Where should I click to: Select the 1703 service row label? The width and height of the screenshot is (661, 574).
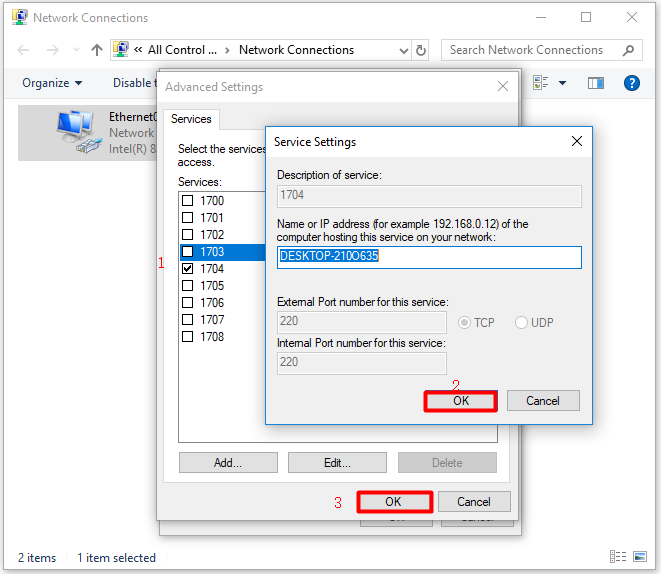[x=212, y=252]
